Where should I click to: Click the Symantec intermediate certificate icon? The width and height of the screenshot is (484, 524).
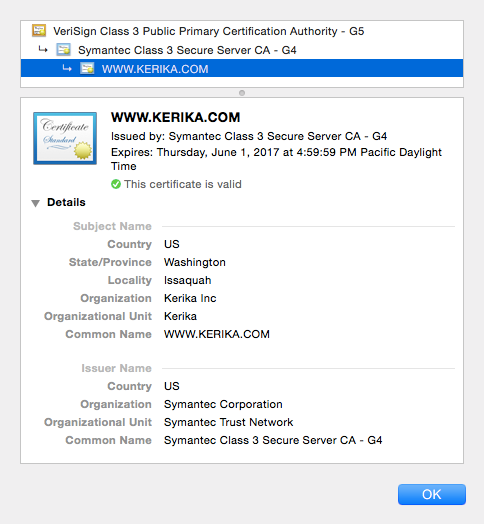point(63,49)
